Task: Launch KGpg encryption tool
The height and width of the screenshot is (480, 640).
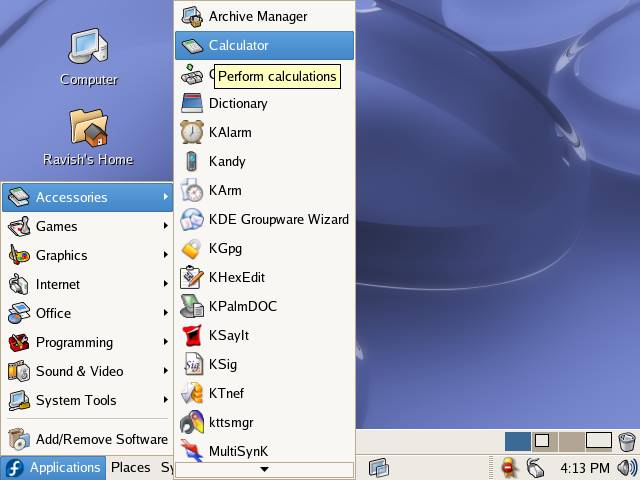Action: [x=264, y=248]
